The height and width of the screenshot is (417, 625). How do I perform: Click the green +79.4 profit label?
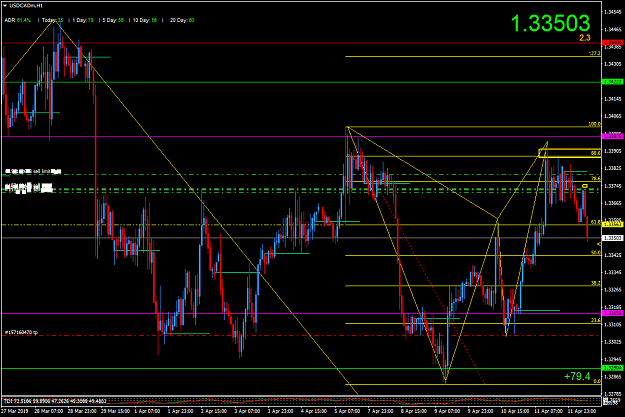pyautogui.click(x=577, y=376)
